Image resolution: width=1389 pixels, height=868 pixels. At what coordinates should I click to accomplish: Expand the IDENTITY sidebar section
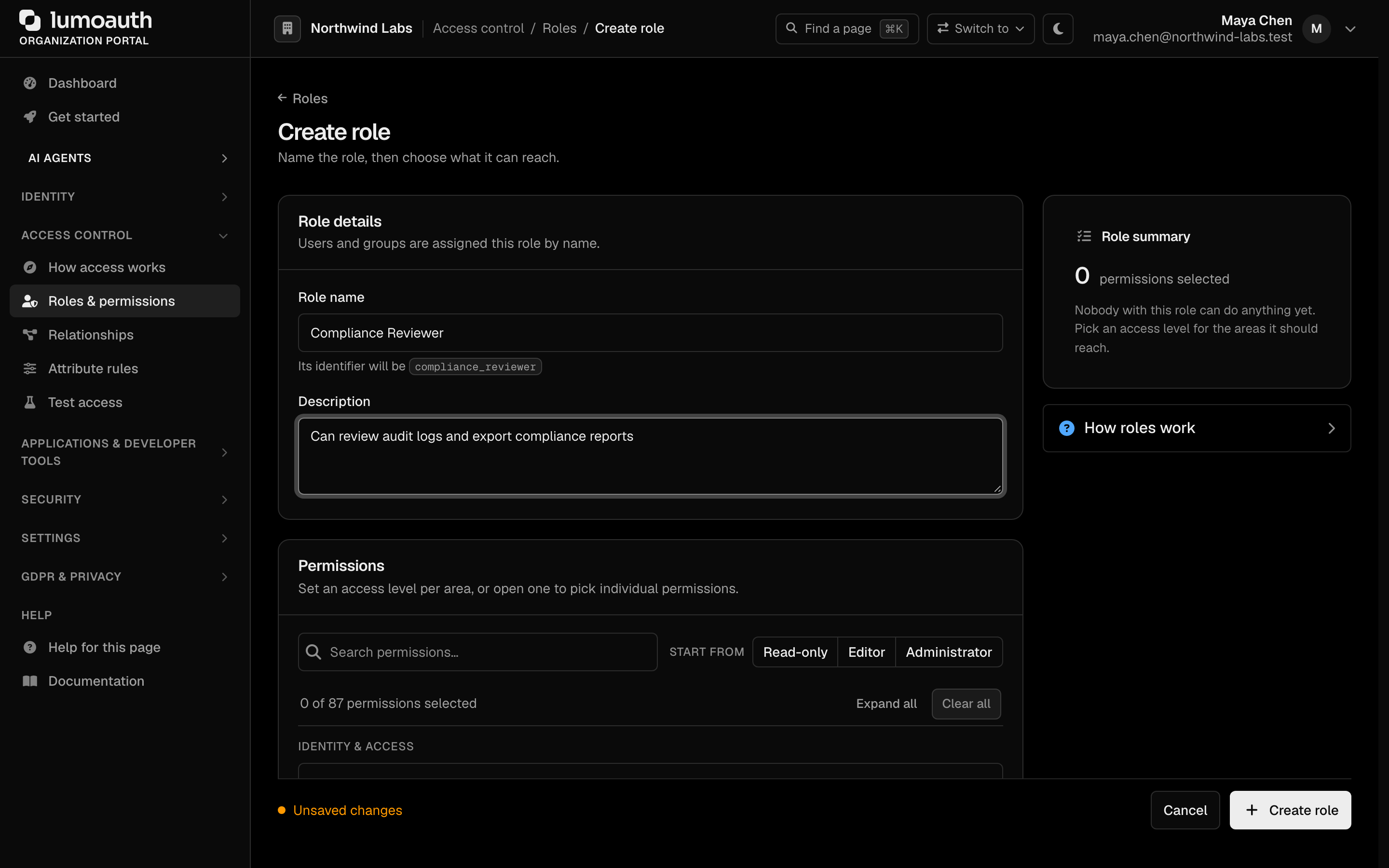click(125, 196)
